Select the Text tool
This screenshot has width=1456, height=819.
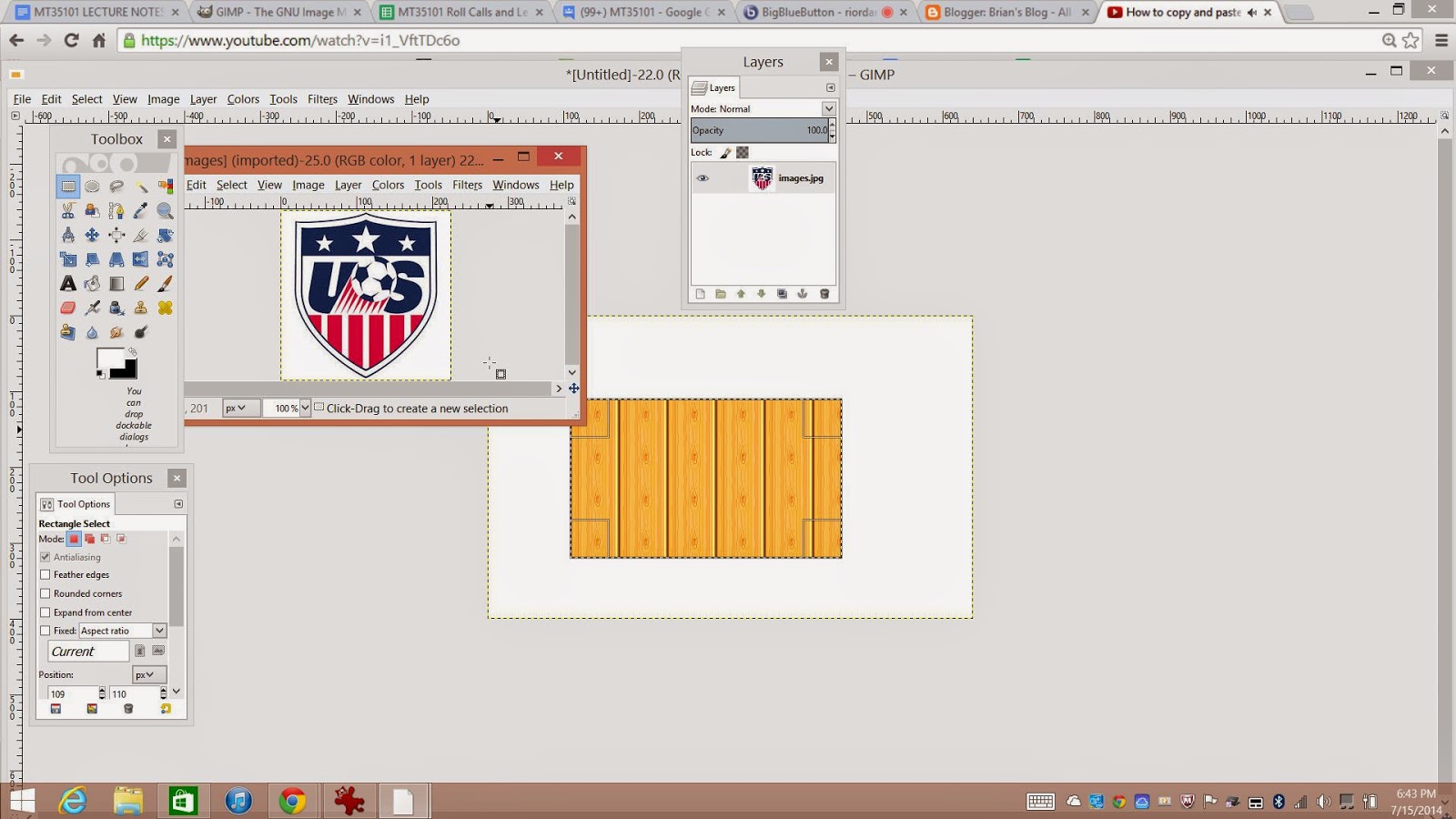pyautogui.click(x=68, y=284)
